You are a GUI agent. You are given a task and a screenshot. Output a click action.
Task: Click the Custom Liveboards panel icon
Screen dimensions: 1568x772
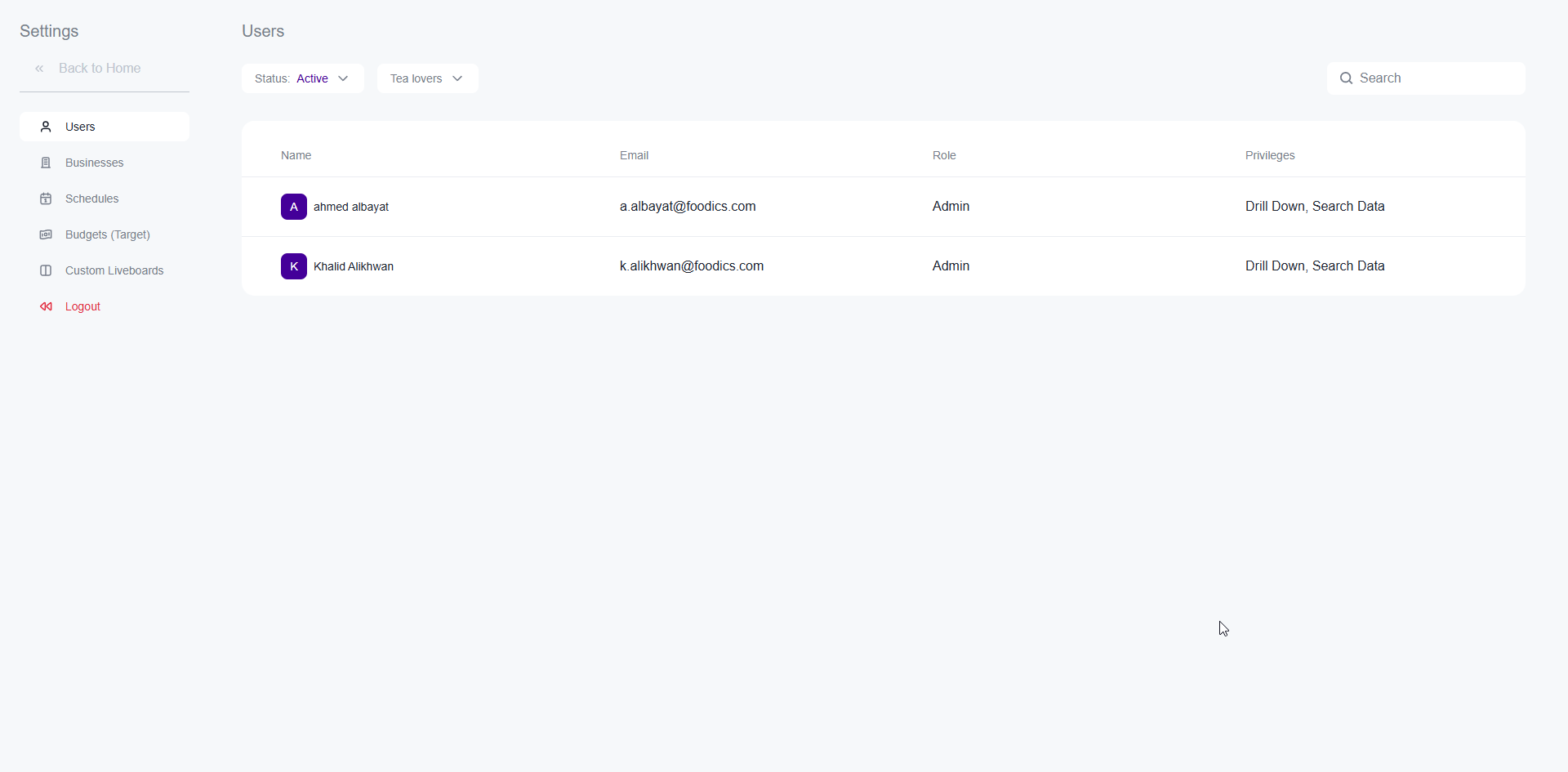(x=46, y=270)
